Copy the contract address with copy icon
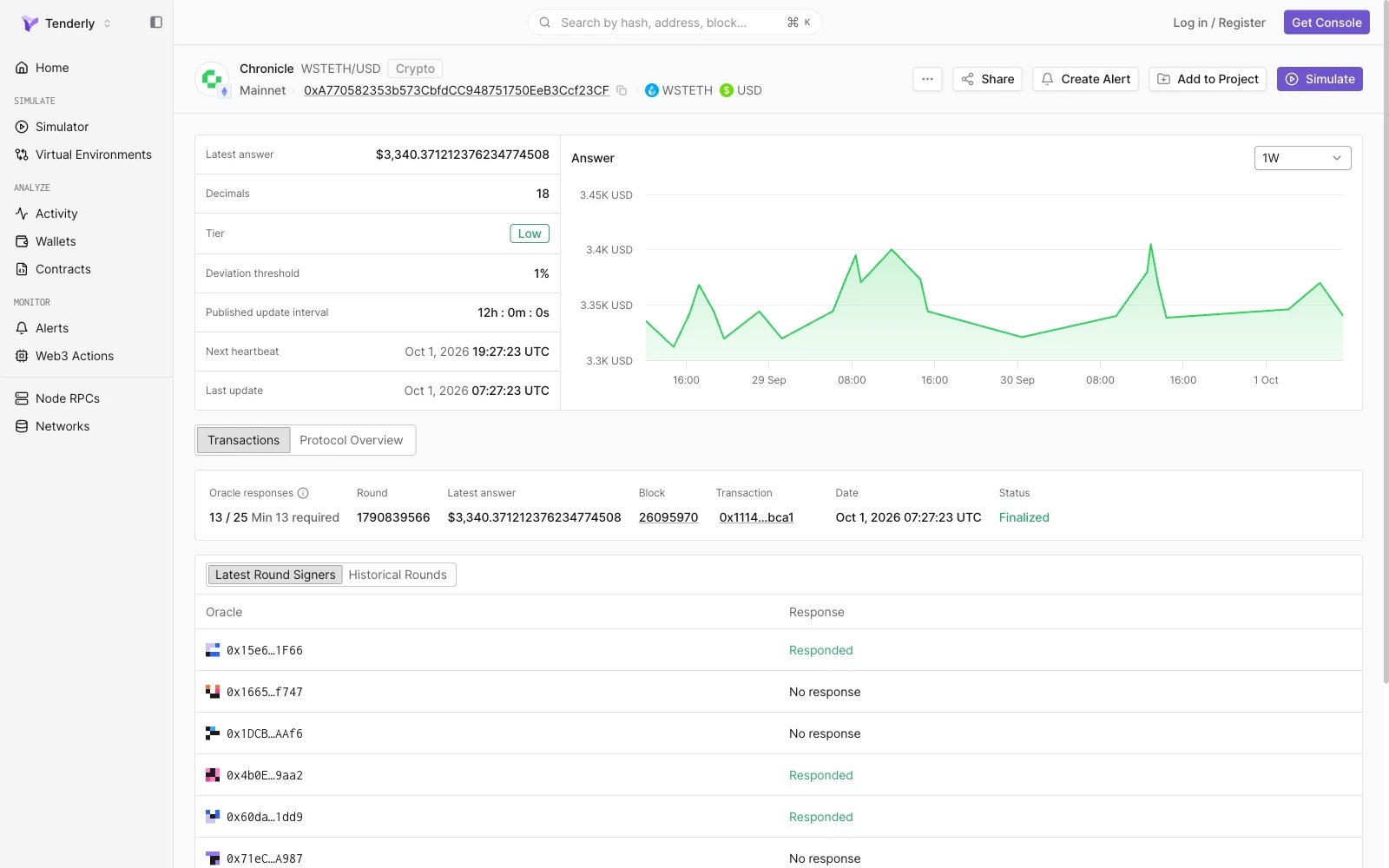 622,90
